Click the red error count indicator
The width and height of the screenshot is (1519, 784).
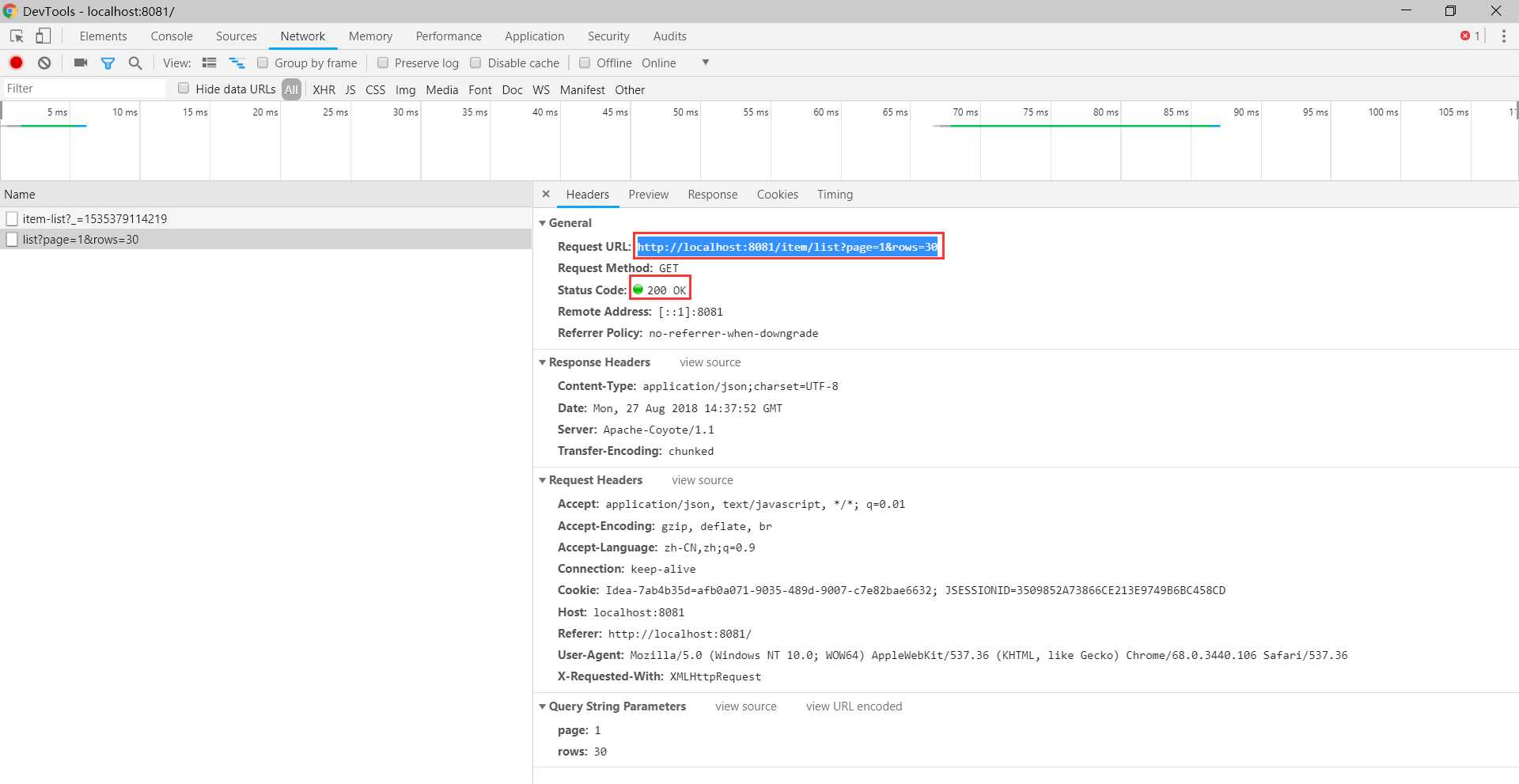tap(1470, 36)
